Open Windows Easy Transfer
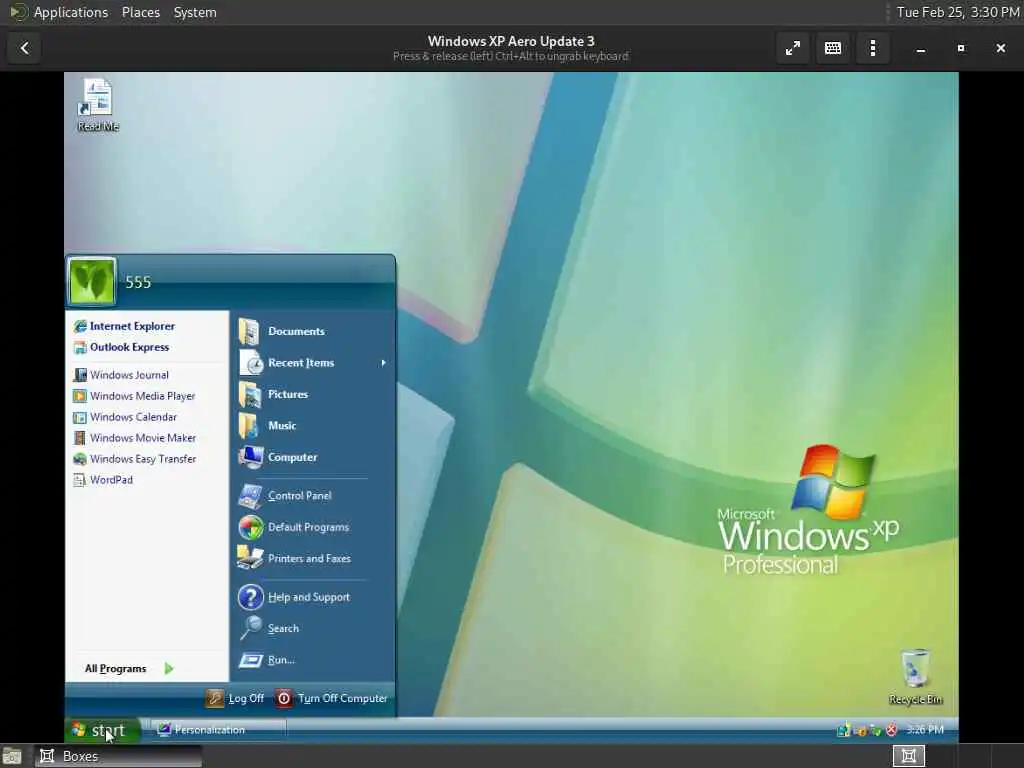Image resolution: width=1024 pixels, height=768 pixels. 135,458
